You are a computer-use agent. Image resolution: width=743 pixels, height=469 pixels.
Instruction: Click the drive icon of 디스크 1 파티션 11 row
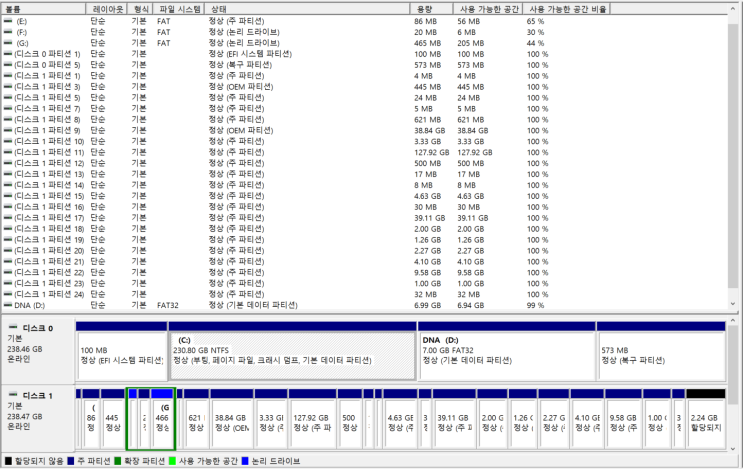coord(8,152)
